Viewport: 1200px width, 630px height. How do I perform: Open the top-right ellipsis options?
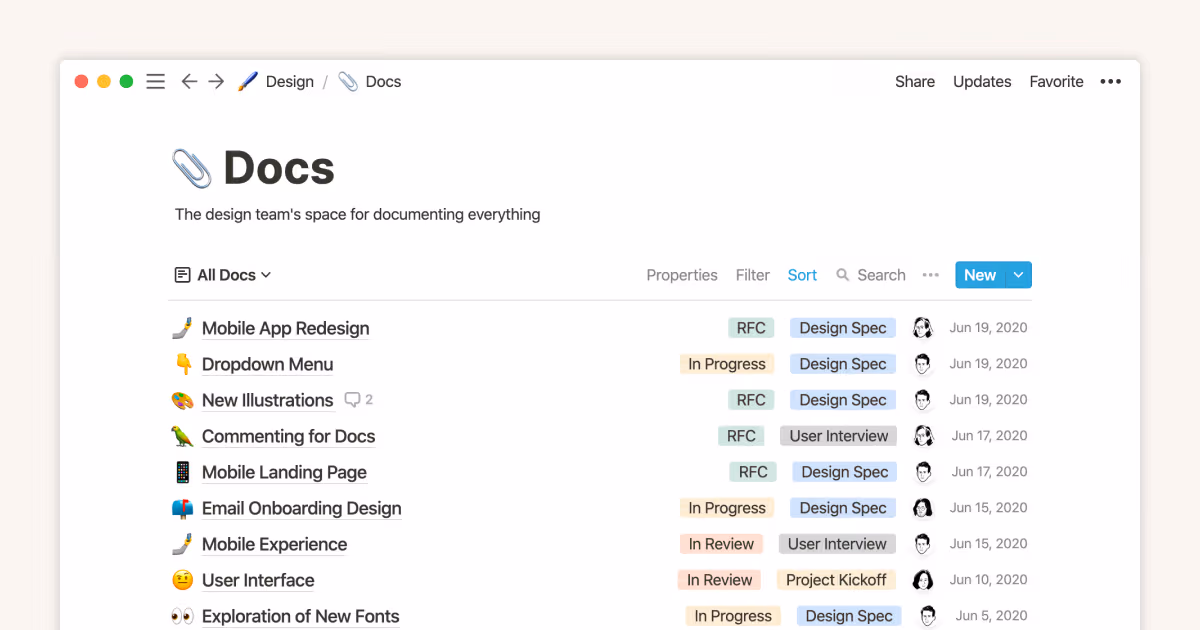tap(1110, 81)
